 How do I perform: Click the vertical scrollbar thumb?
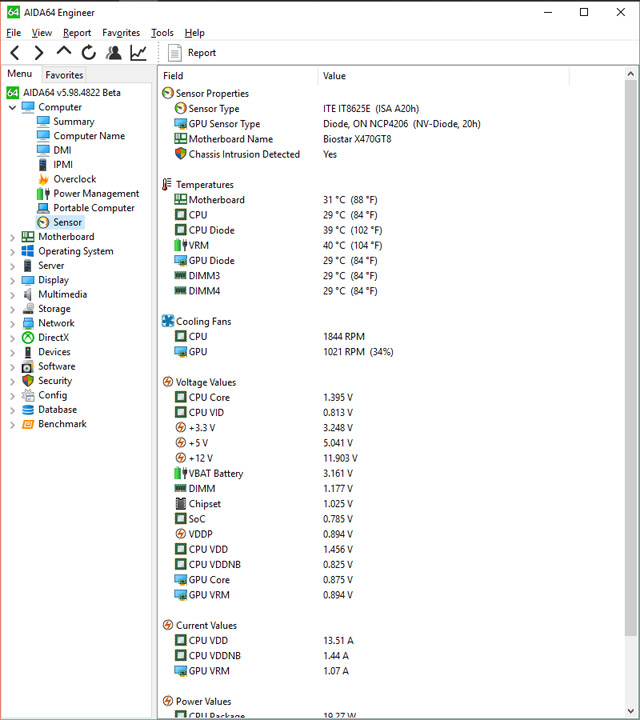coord(631,358)
